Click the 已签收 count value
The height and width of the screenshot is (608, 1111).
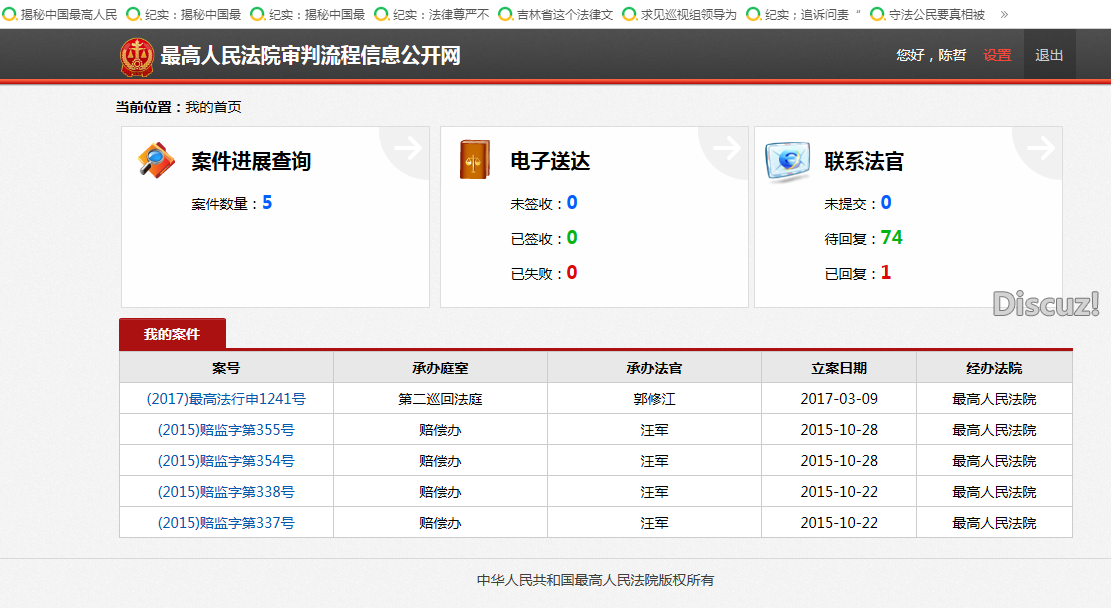click(572, 237)
